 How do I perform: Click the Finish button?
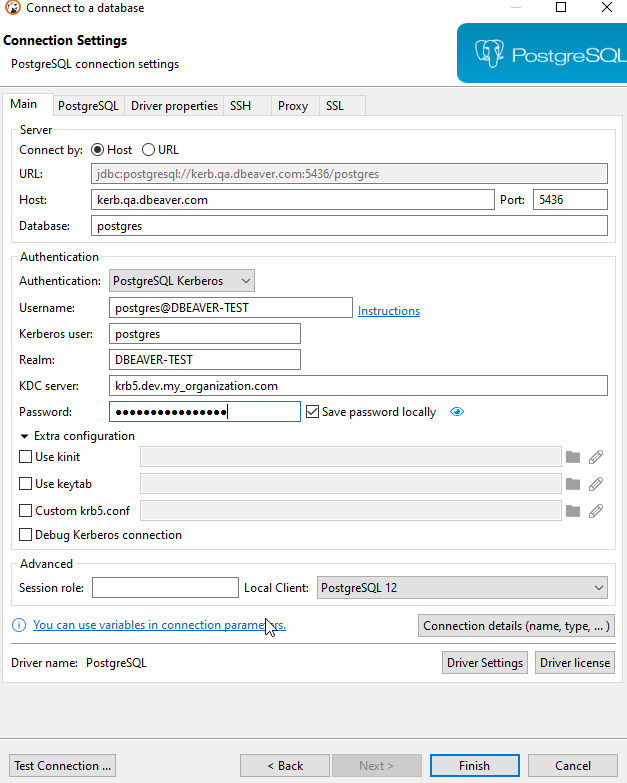[x=475, y=766]
